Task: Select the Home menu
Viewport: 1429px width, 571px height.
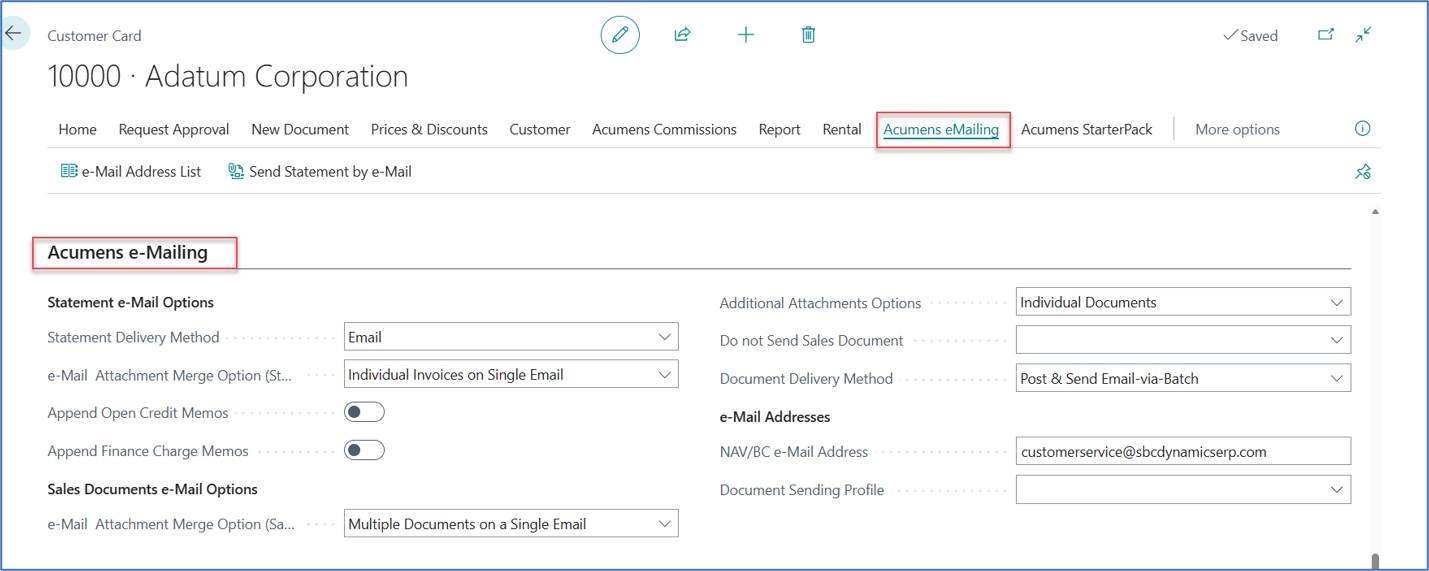Action: [x=78, y=129]
